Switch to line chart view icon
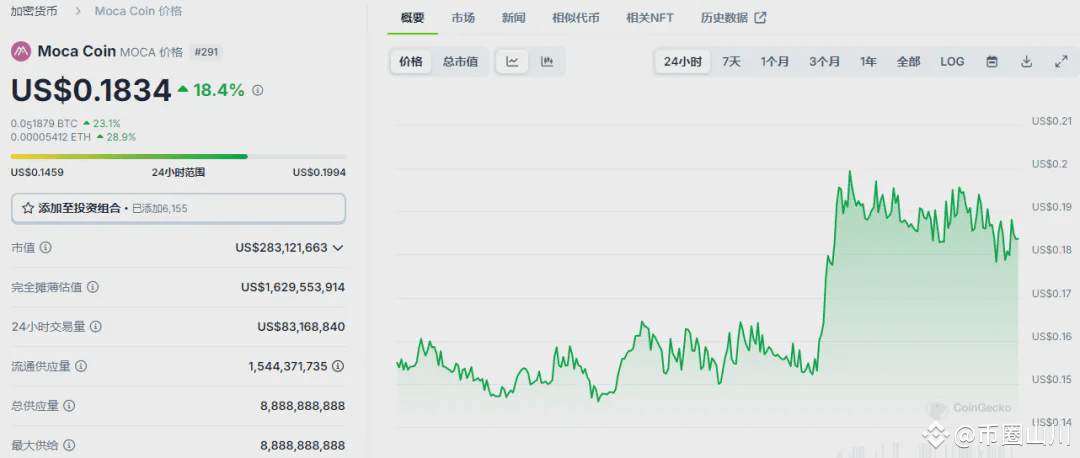The height and width of the screenshot is (458, 1080). (512, 62)
